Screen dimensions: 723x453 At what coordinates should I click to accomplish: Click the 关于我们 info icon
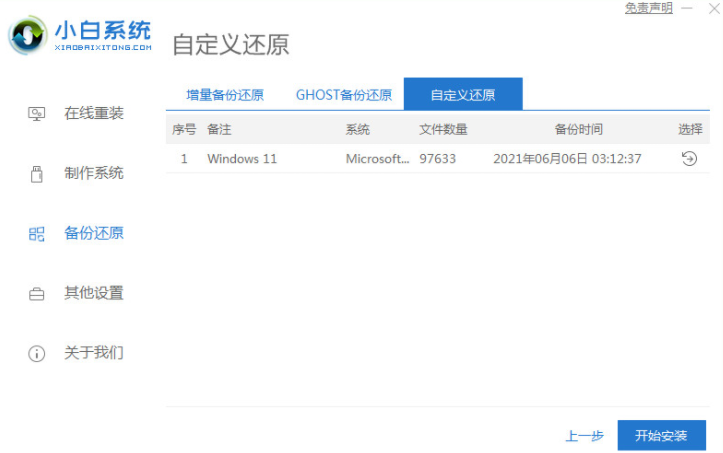coord(36,354)
